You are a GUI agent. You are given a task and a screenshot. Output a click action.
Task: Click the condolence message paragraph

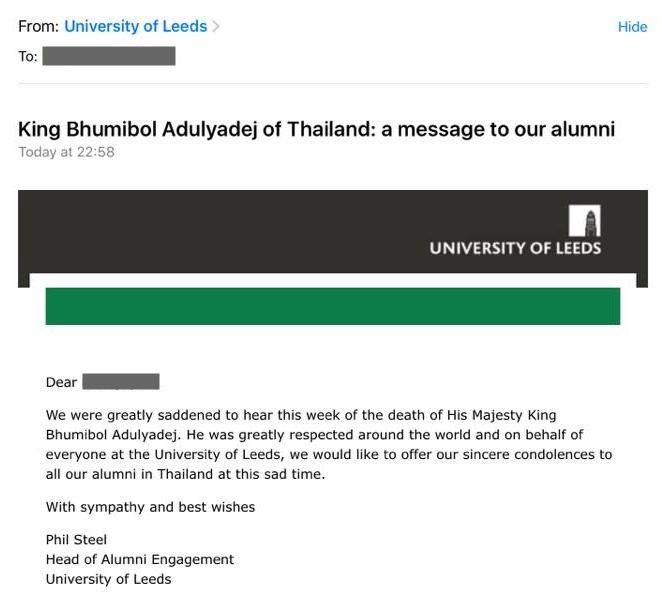pos(328,444)
